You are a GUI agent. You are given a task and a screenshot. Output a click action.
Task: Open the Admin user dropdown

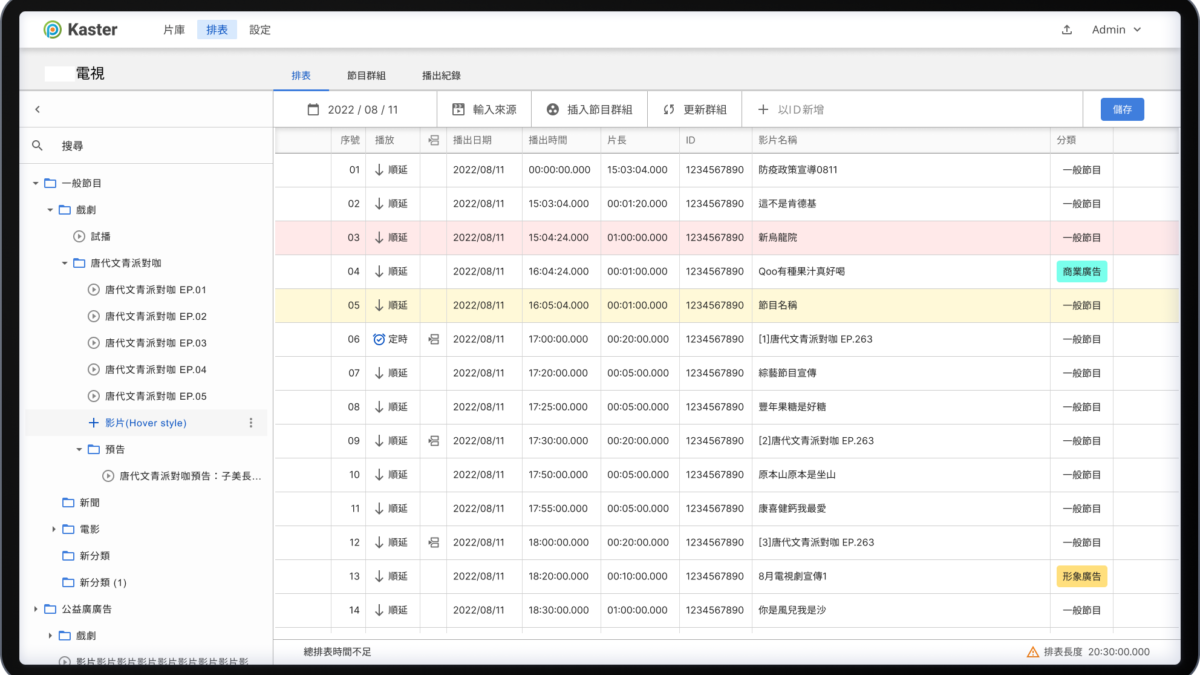pyautogui.click(x=1116, y=30)
